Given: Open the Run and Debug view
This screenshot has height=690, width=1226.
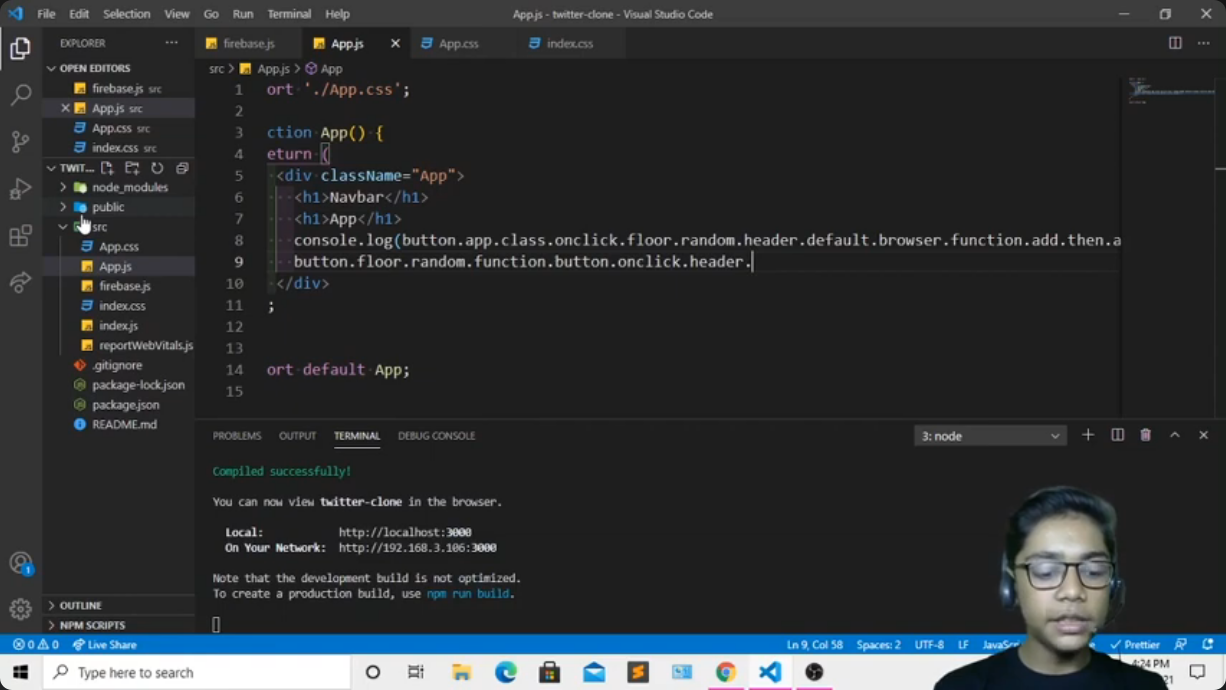Looking at the screenshot, I should click(x=20, y=189).
